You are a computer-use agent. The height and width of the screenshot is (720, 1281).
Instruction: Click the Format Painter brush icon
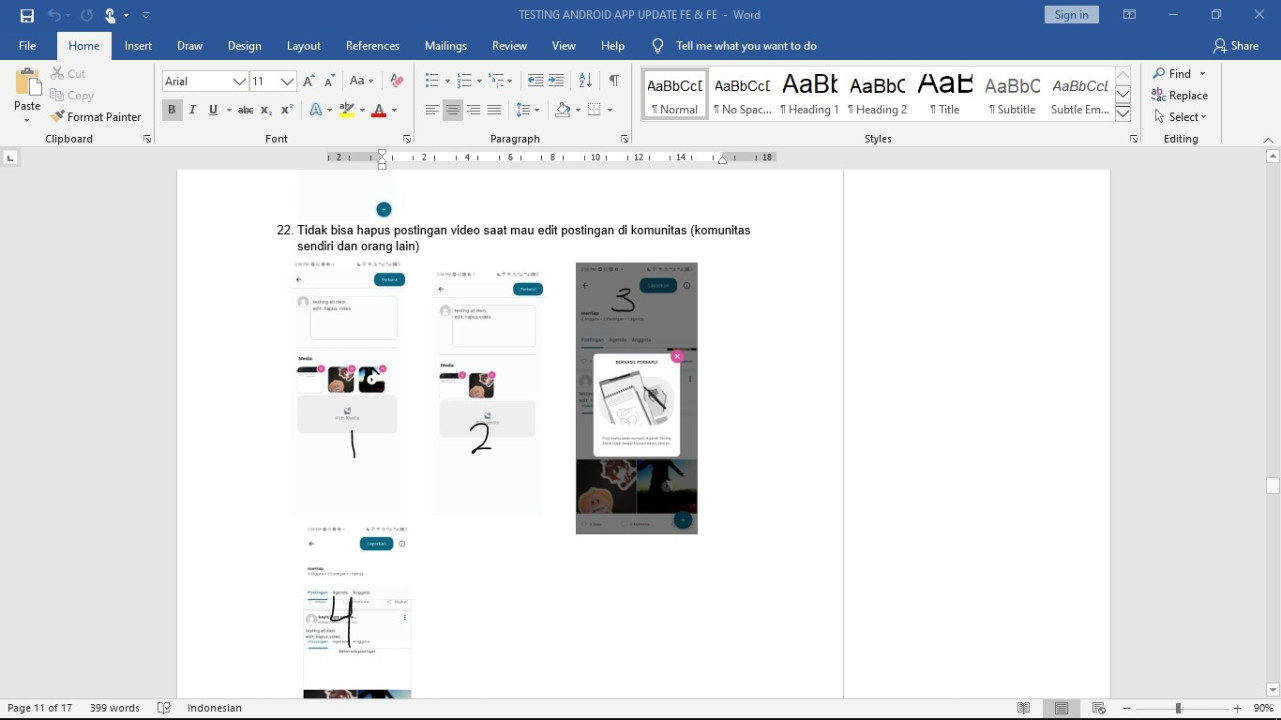[58, 117]
